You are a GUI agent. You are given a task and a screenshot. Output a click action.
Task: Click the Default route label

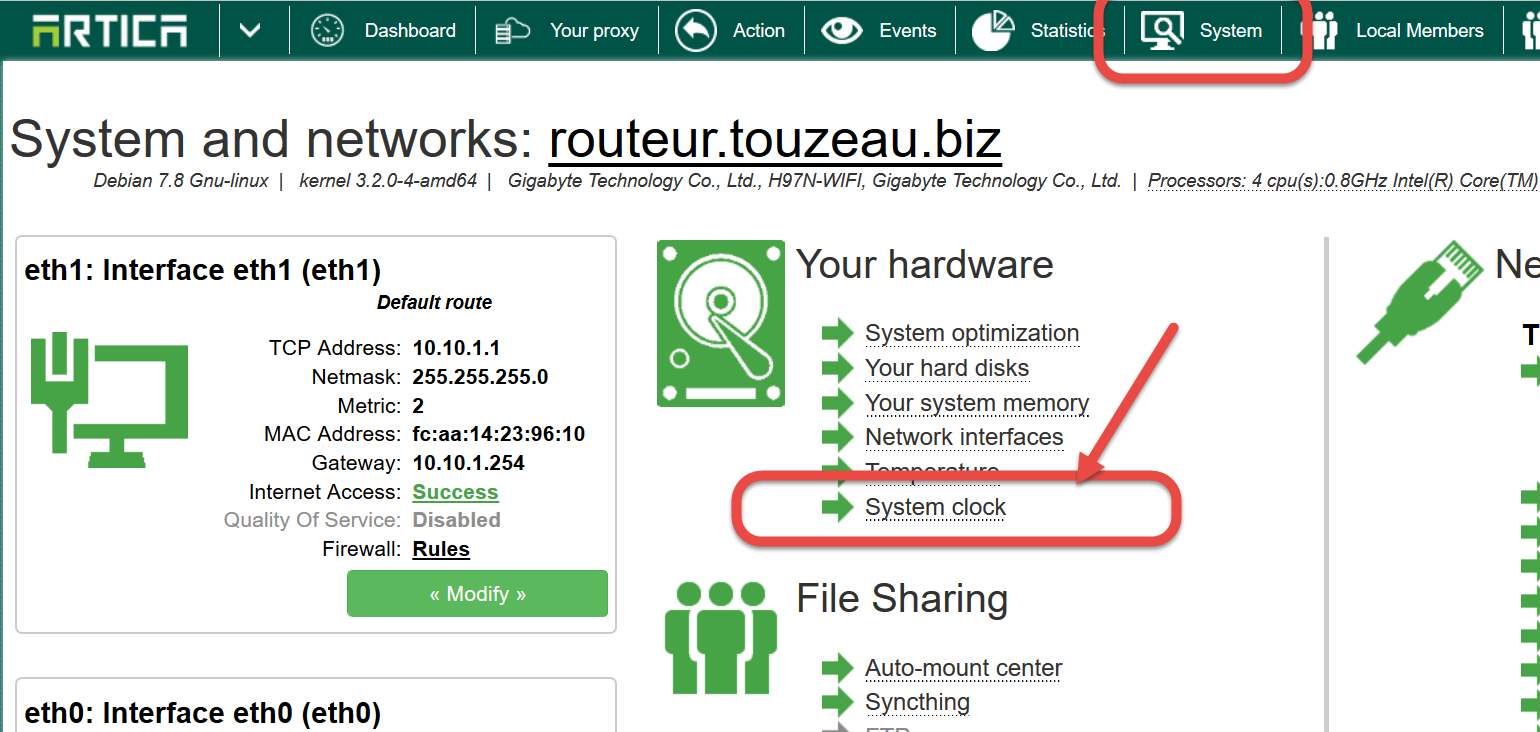tap(434, 302)
